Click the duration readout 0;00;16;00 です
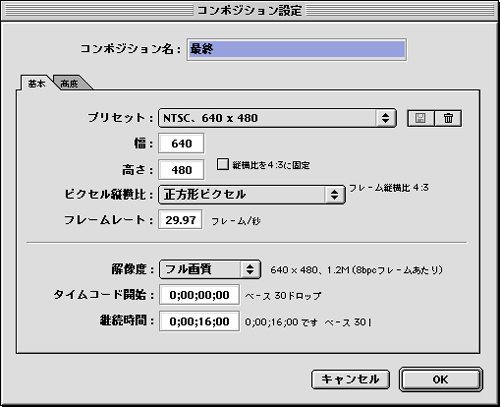Viewport: 500px width, 407px height. click(x=281, y=323)
